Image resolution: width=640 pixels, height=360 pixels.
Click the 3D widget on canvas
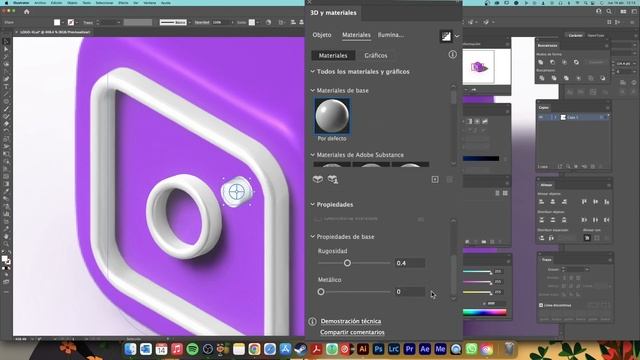coord(237,191)
